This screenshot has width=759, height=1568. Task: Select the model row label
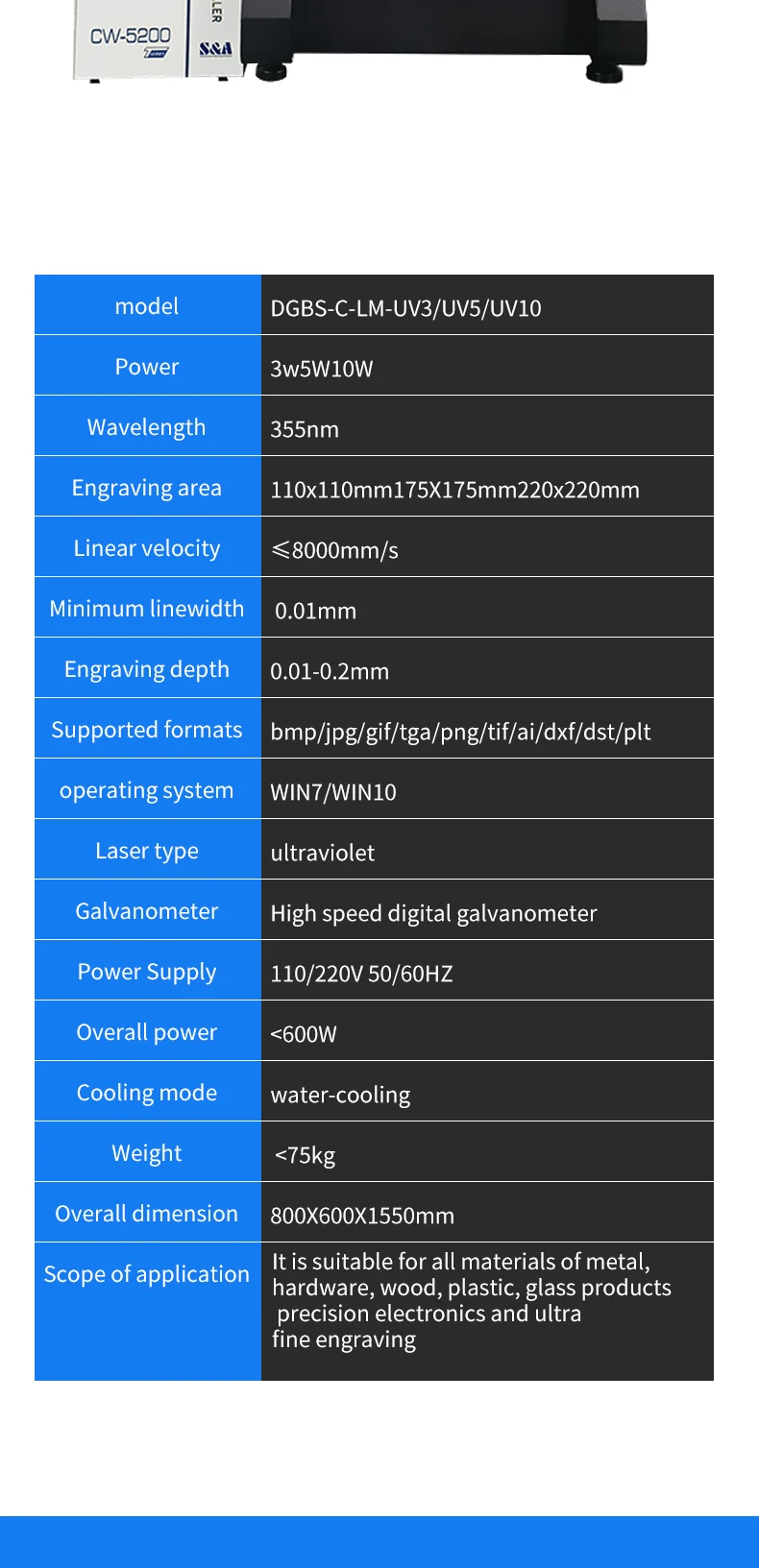coord(147,306)
